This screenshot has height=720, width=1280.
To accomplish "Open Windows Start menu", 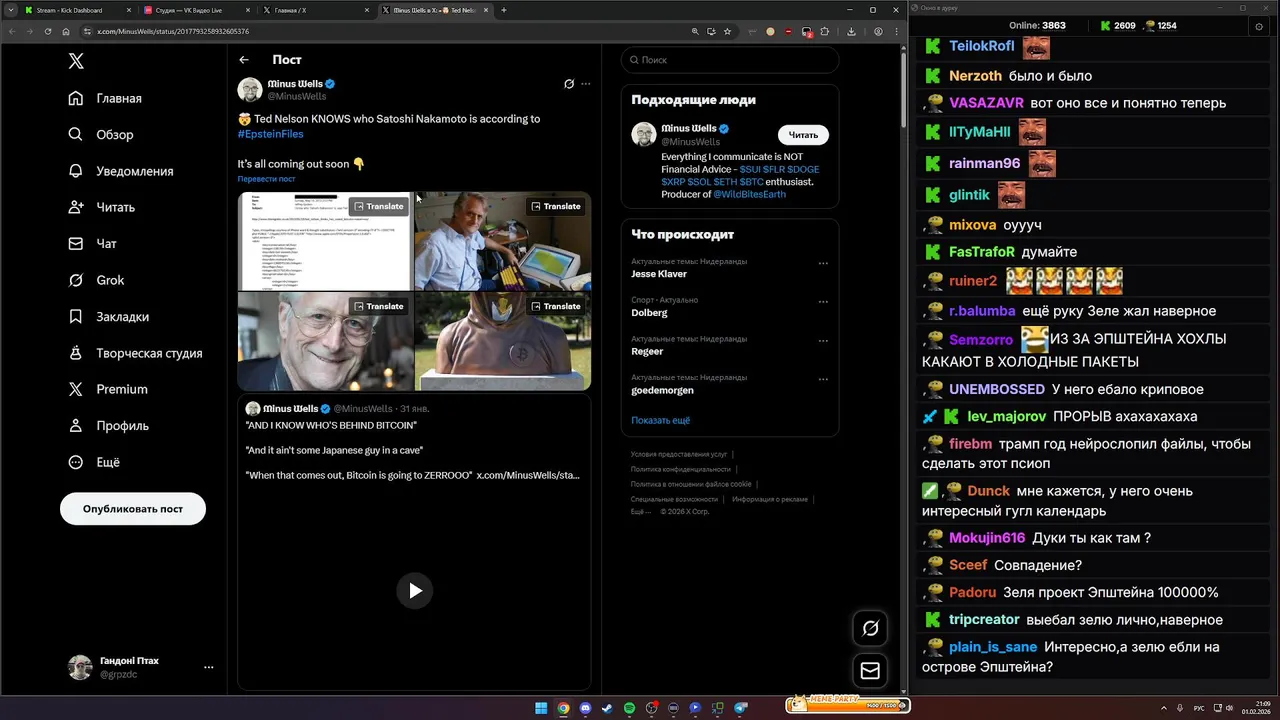I will 541,708.
